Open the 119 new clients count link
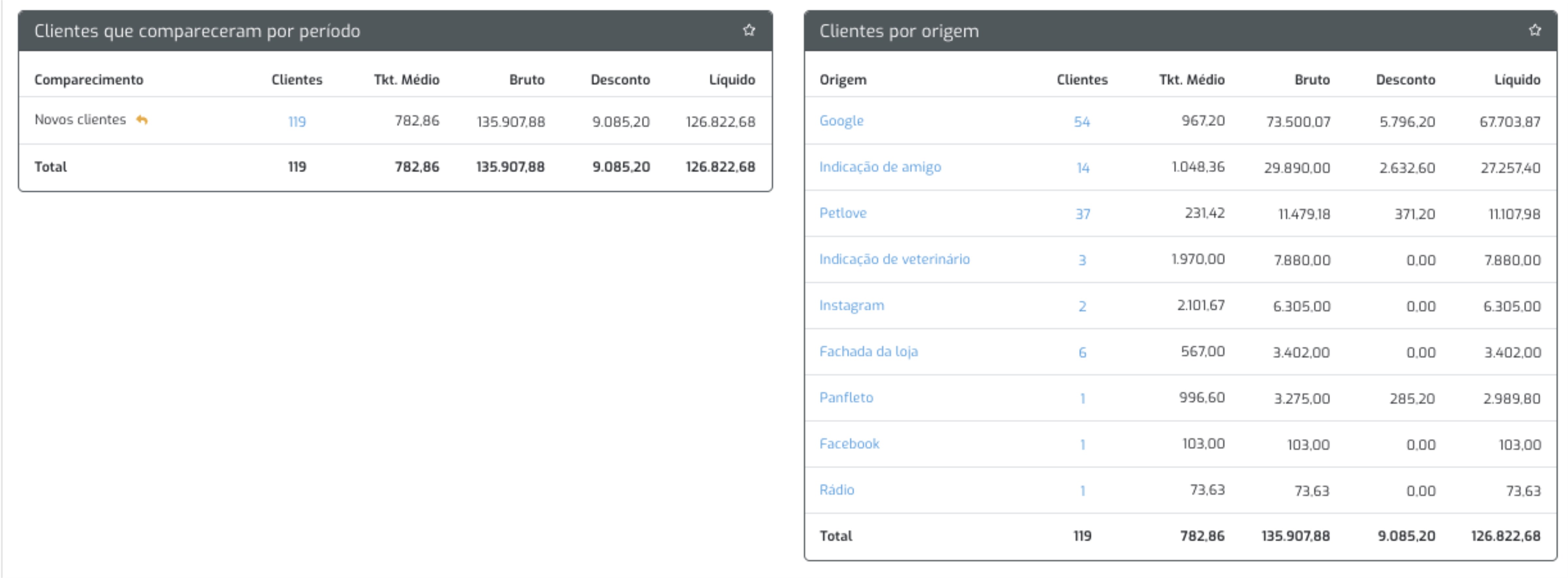Screen dimensions: 1568x578 tap(296, 122)
